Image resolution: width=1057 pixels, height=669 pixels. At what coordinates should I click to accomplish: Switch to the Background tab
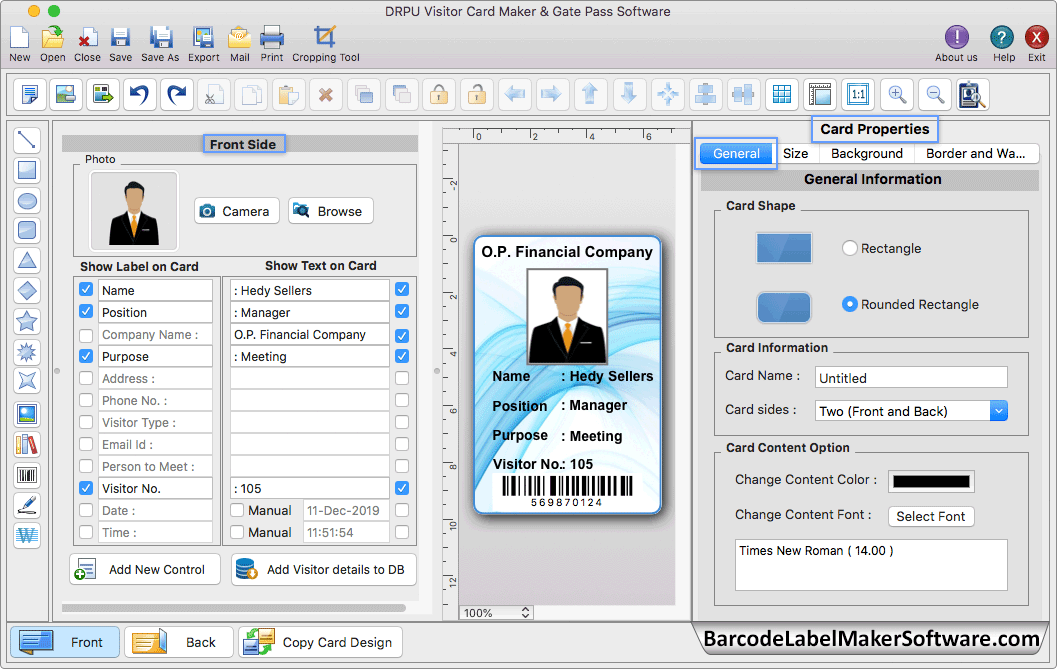[866, 153]
